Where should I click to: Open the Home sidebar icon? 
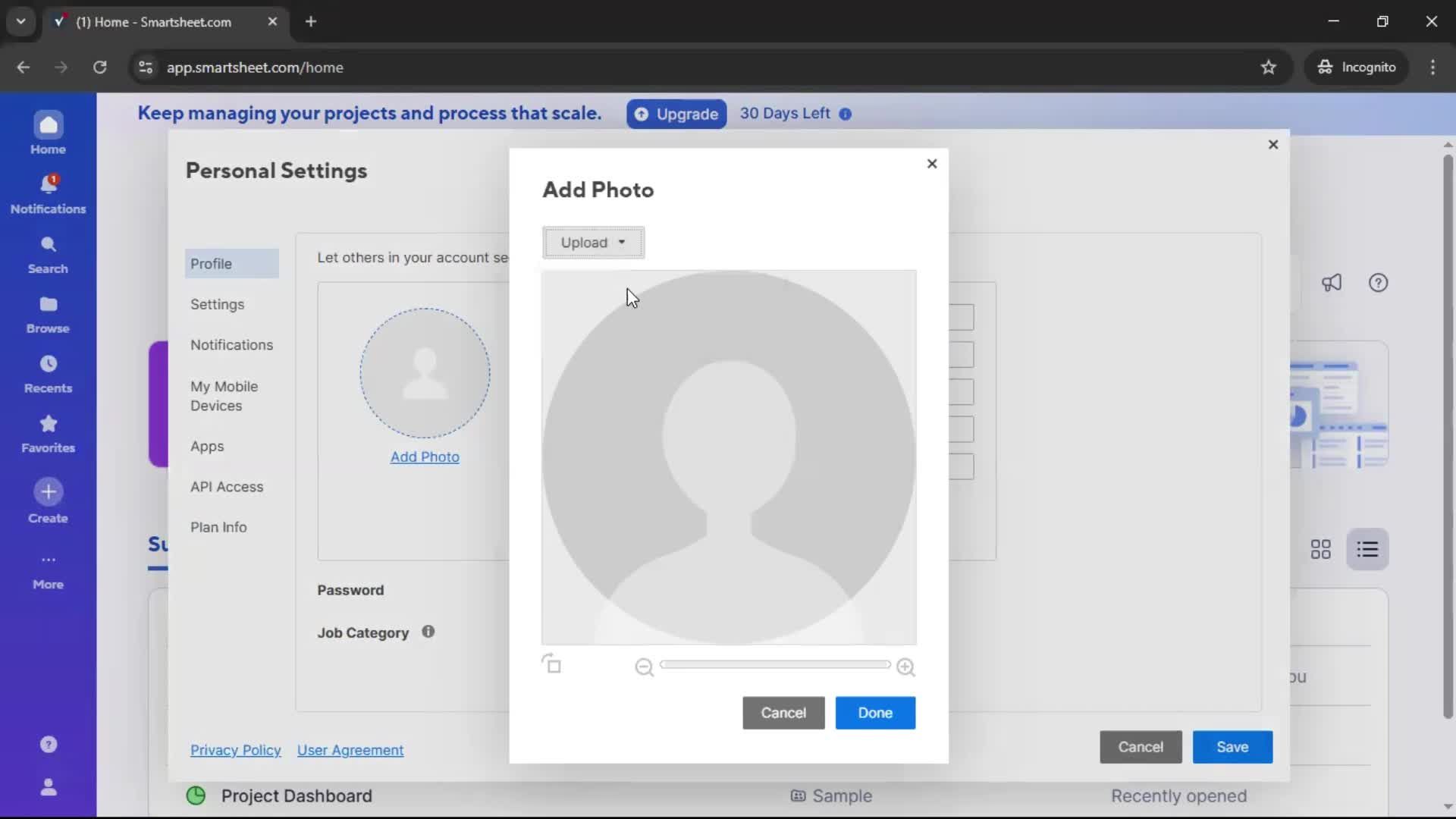[x=48, y=131]
